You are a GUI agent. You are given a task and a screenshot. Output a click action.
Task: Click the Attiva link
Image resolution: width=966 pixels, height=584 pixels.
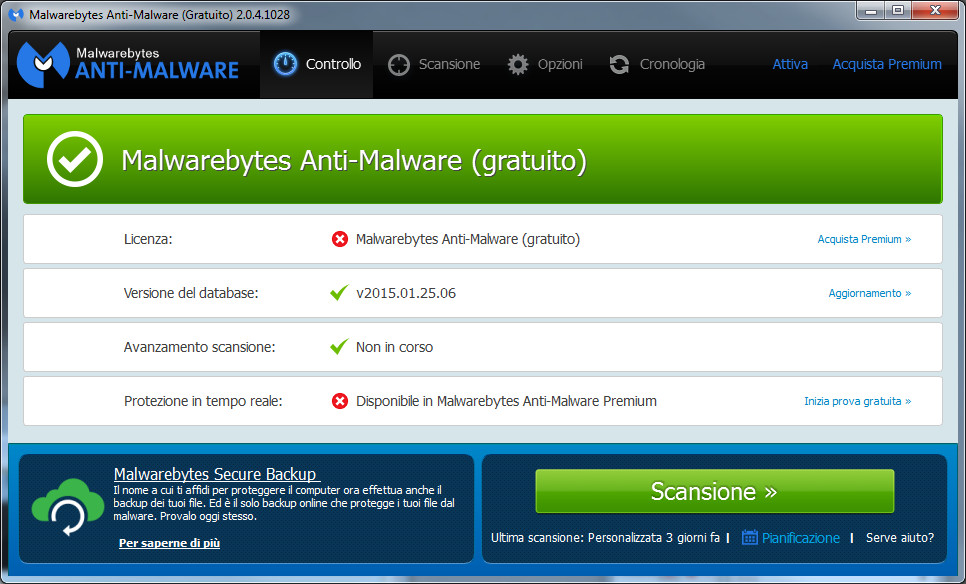click(x=790, y=64)
